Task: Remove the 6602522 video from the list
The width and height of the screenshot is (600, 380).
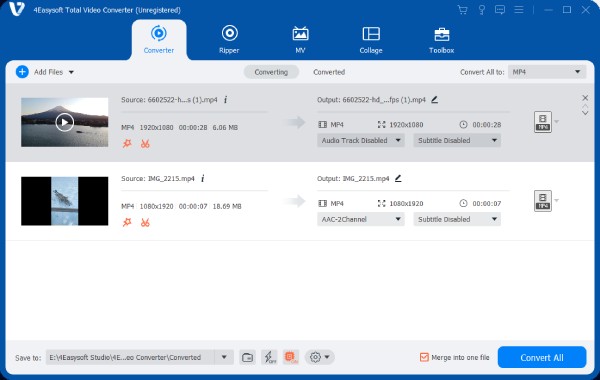Action: pyautogui.click(x=585, y=98)
